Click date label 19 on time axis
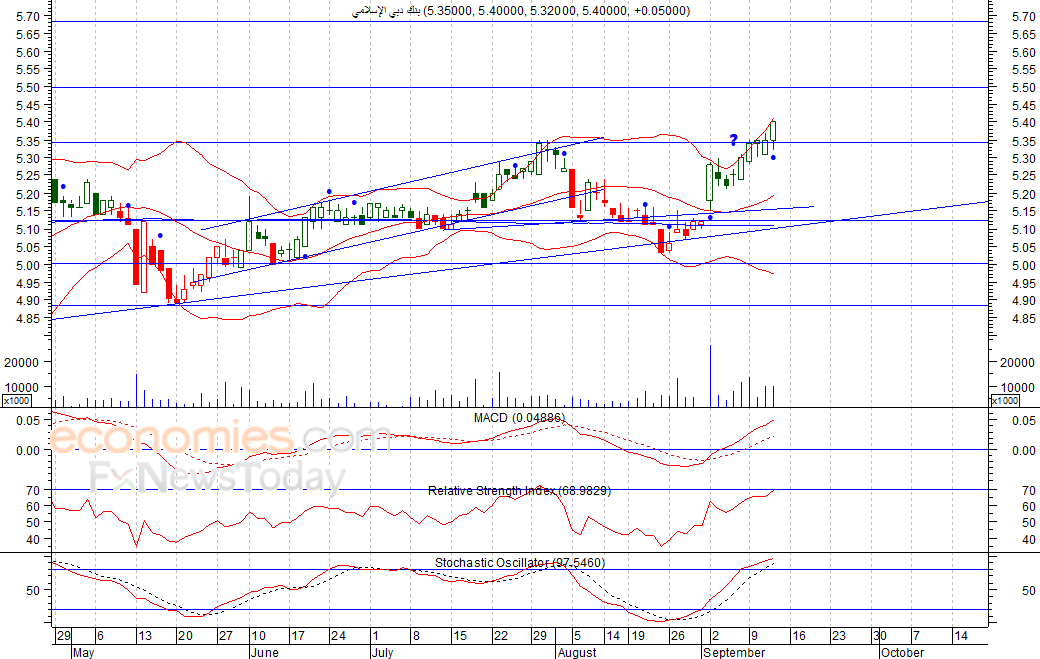This screenshot has height=659, width=1040. click(x=637, y=636)
